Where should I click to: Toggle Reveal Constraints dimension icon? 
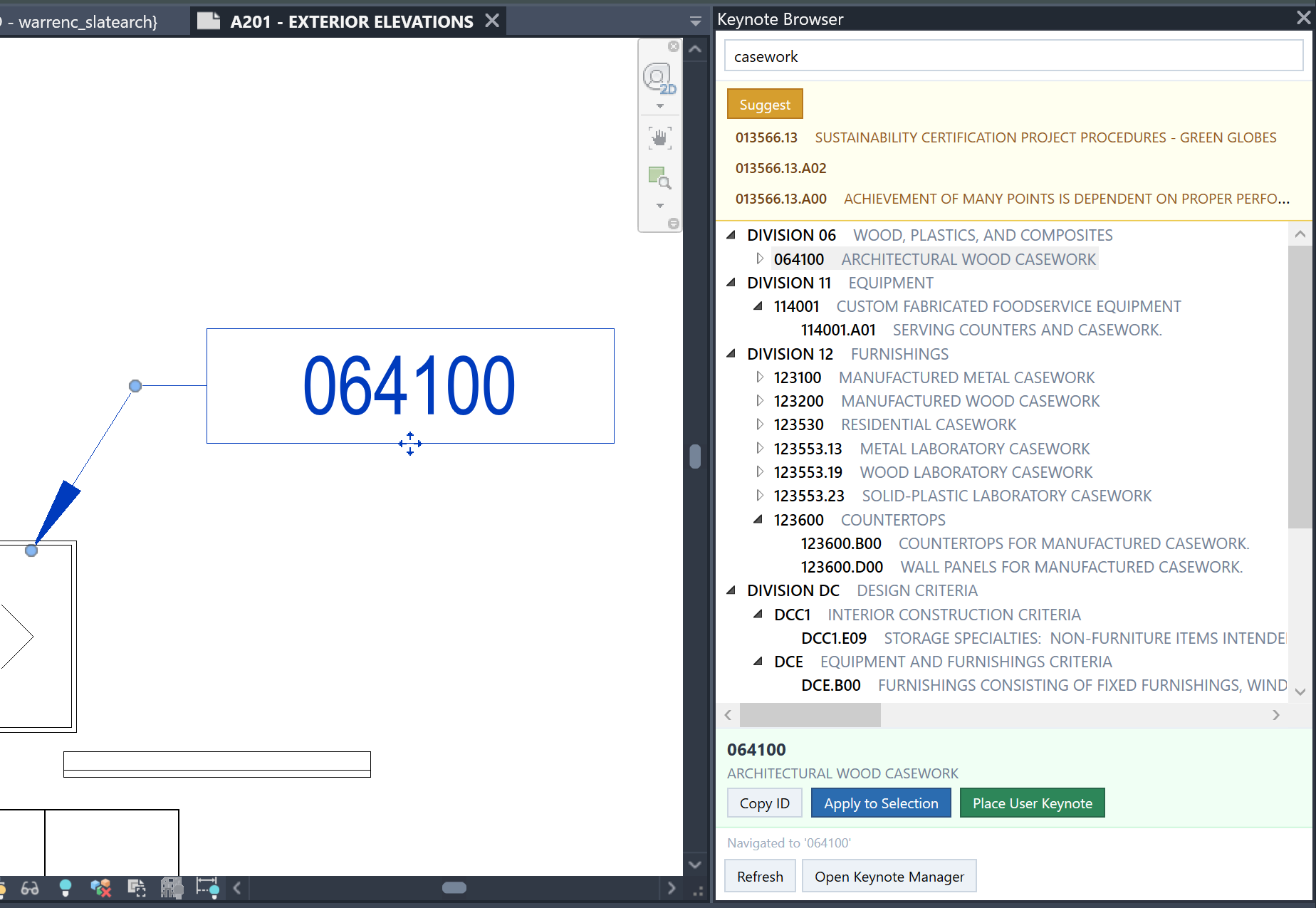pyautogui.click(x=207, y=888)
